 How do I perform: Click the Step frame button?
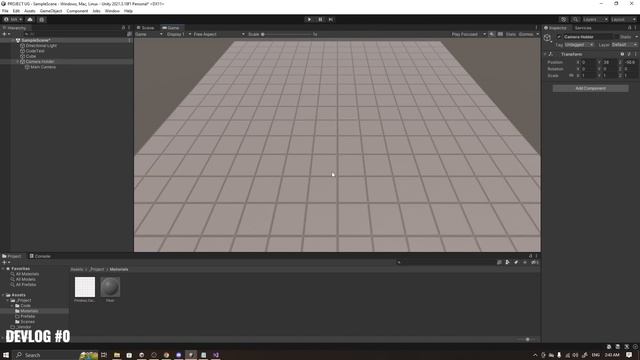(331, 19)
